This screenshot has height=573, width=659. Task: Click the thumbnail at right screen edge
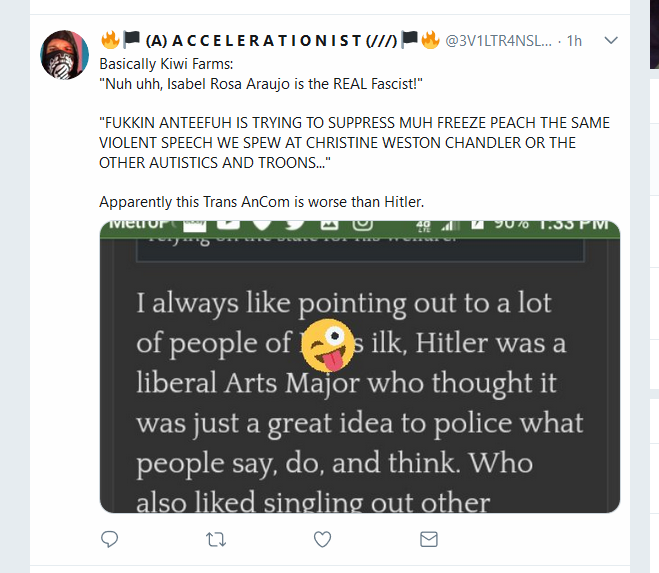(x=654, y=34)
